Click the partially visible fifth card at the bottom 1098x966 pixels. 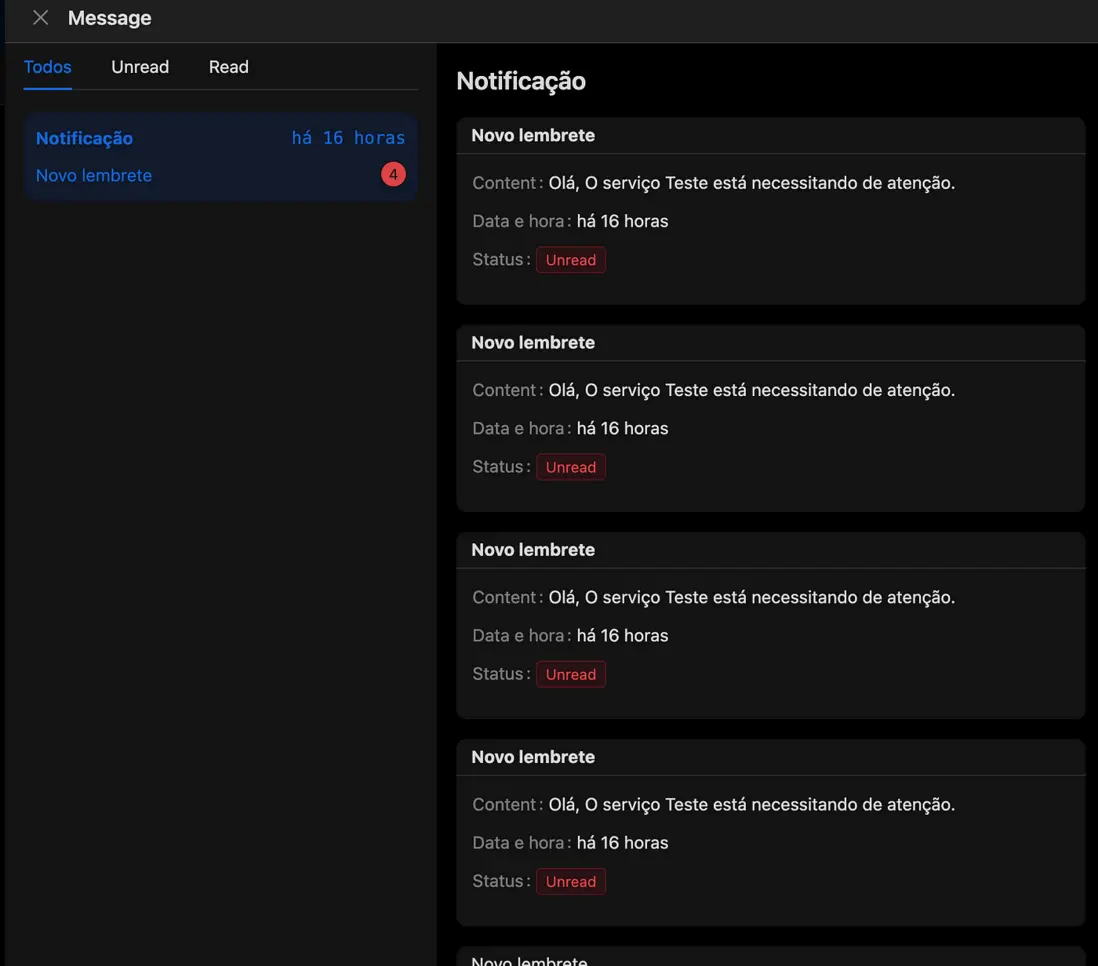click(770, 958)
